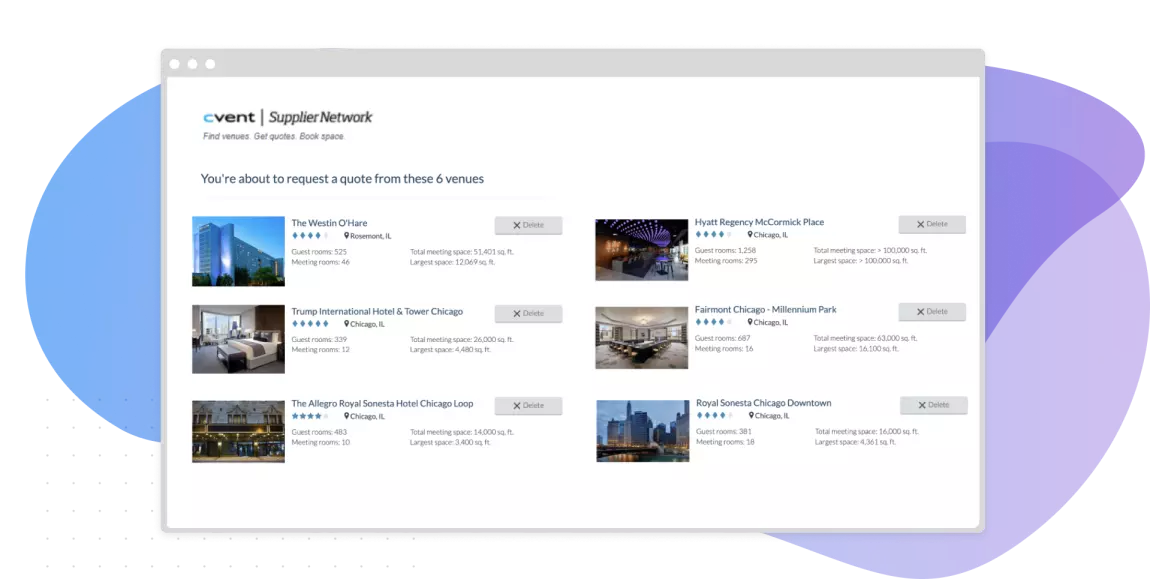Click the X icon on Fairmont Chicago's Delete button
Viewport: 1150px width, 579px height.
pos(919,311)
